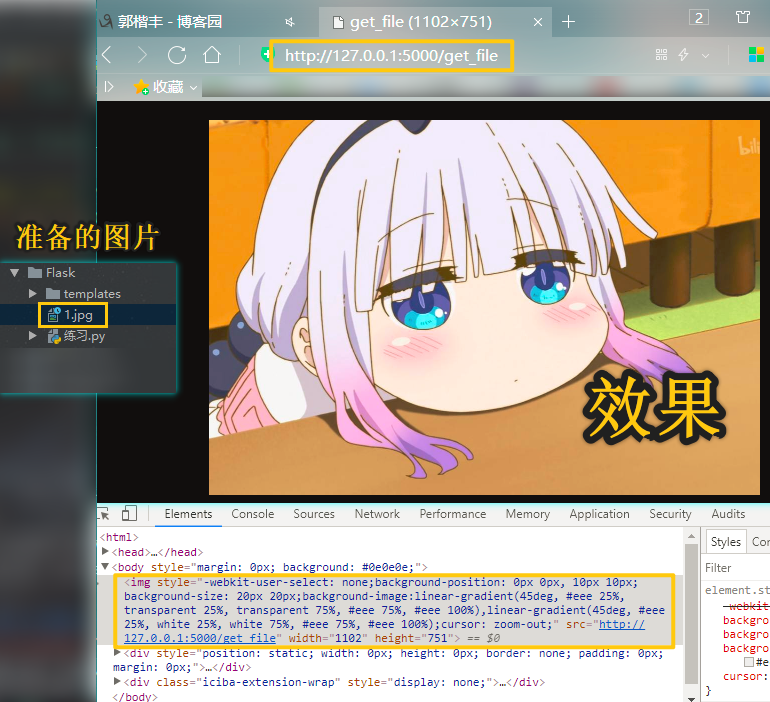Click the displayed anime image
Screen dimensions: 770x702
click(484, 307)
